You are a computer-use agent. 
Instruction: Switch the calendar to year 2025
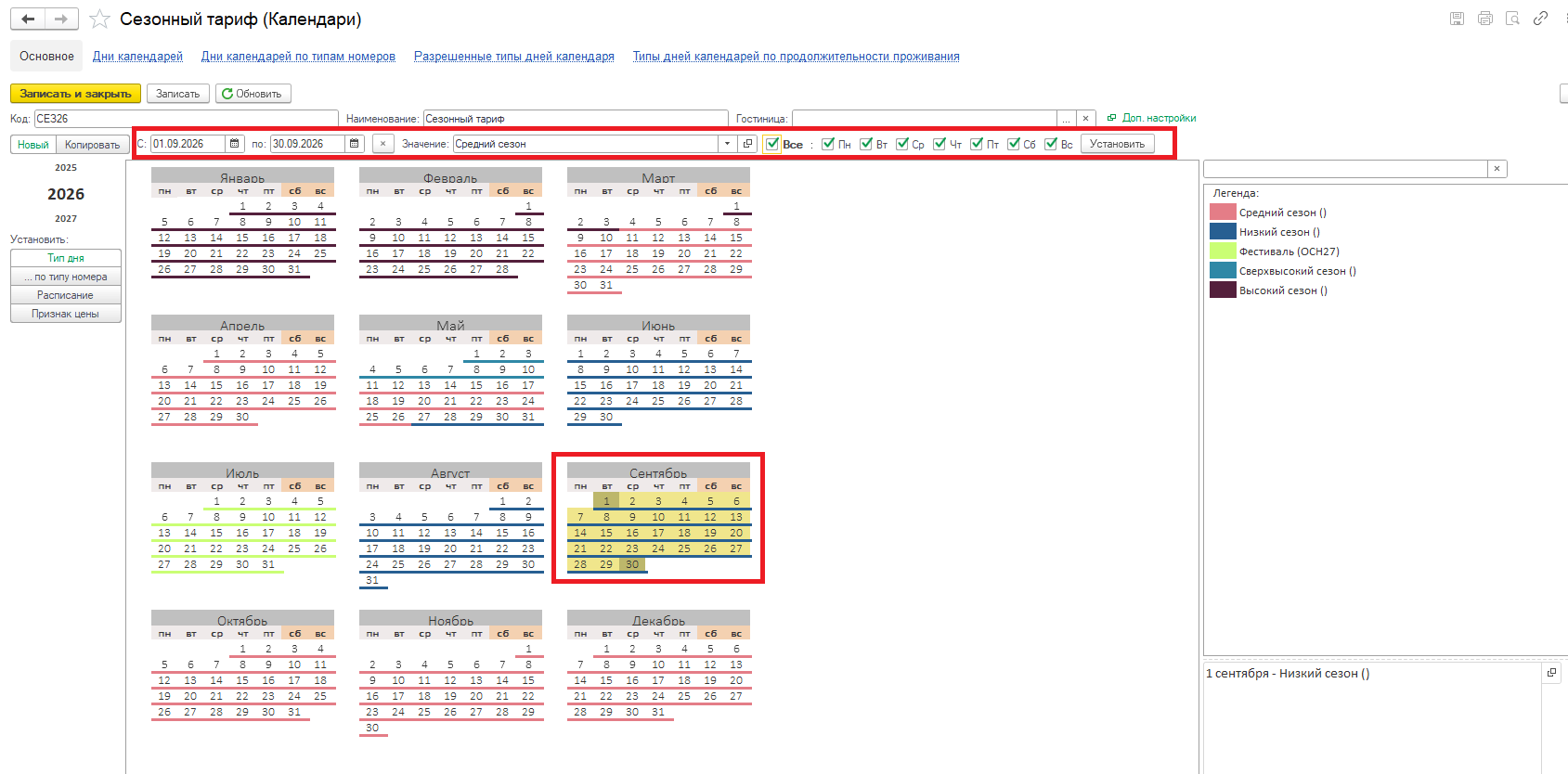(x=66, y=168)
